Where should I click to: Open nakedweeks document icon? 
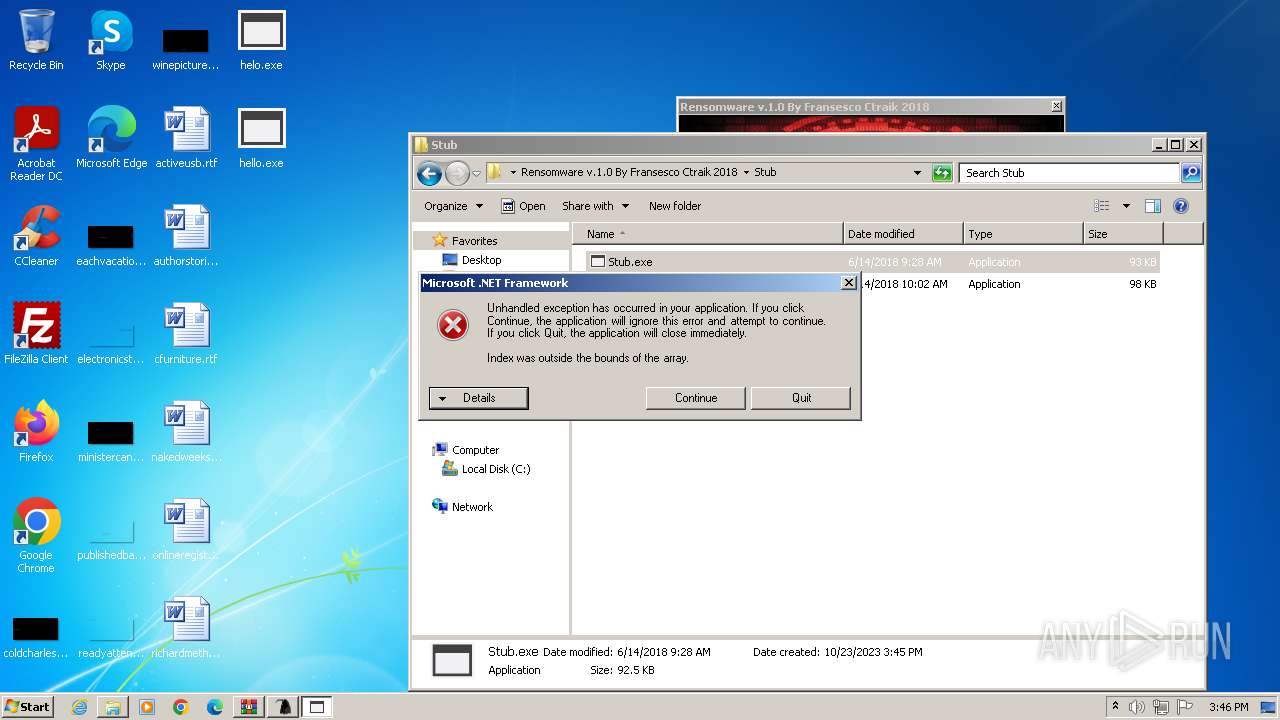click(x=186, y=433)
